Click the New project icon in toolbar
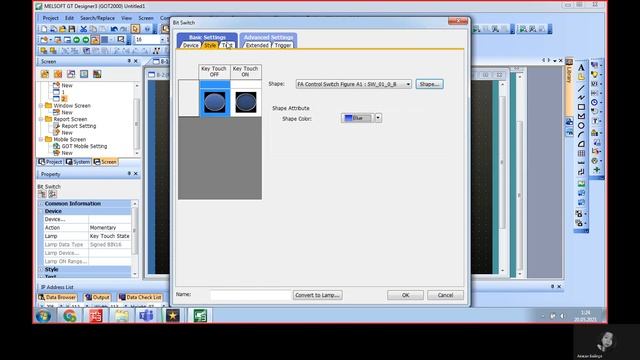The image size is (640, 360). pos(44,29)
